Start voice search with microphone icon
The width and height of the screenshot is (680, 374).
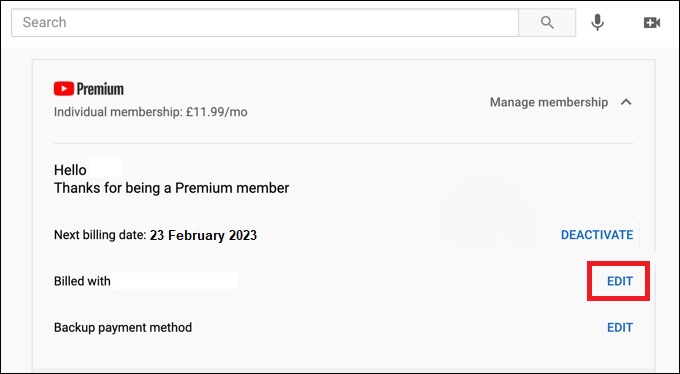tap(598, 22)
